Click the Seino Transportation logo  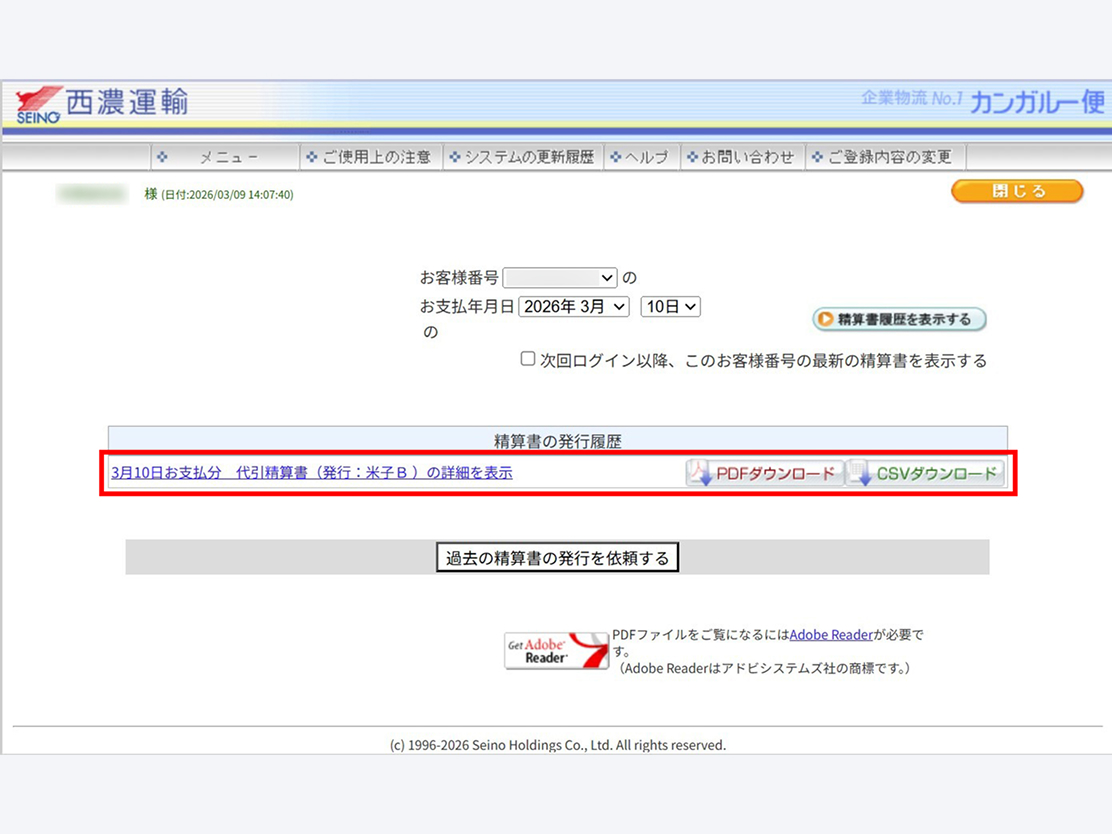[102, 105]
